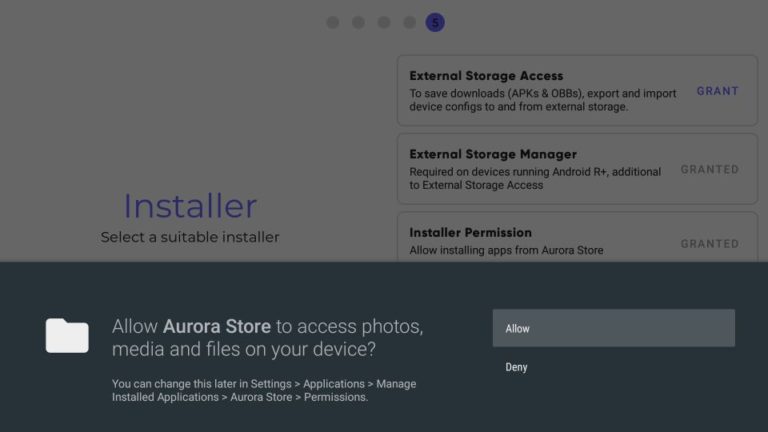
Task: Open the Installer Permission card title
Action: tap(470, 233)
